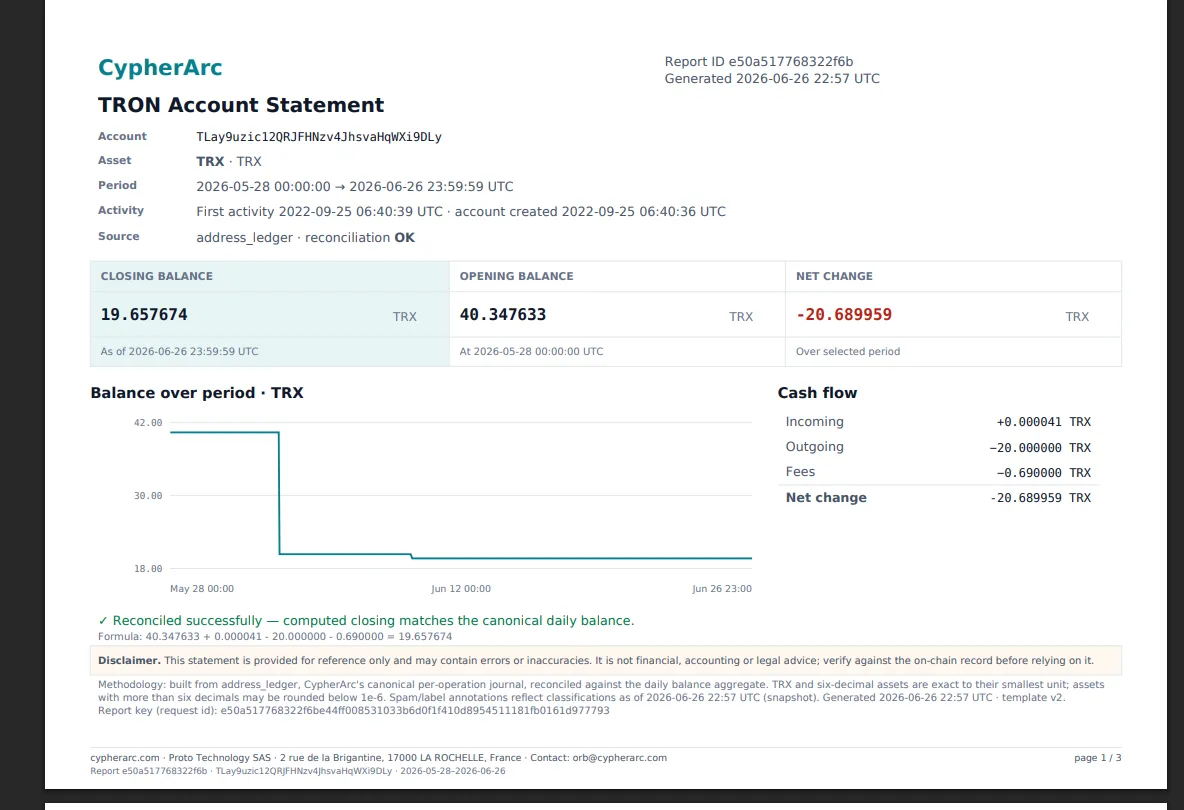Click the Asset value TRX · TRX

tap(229, 162)
